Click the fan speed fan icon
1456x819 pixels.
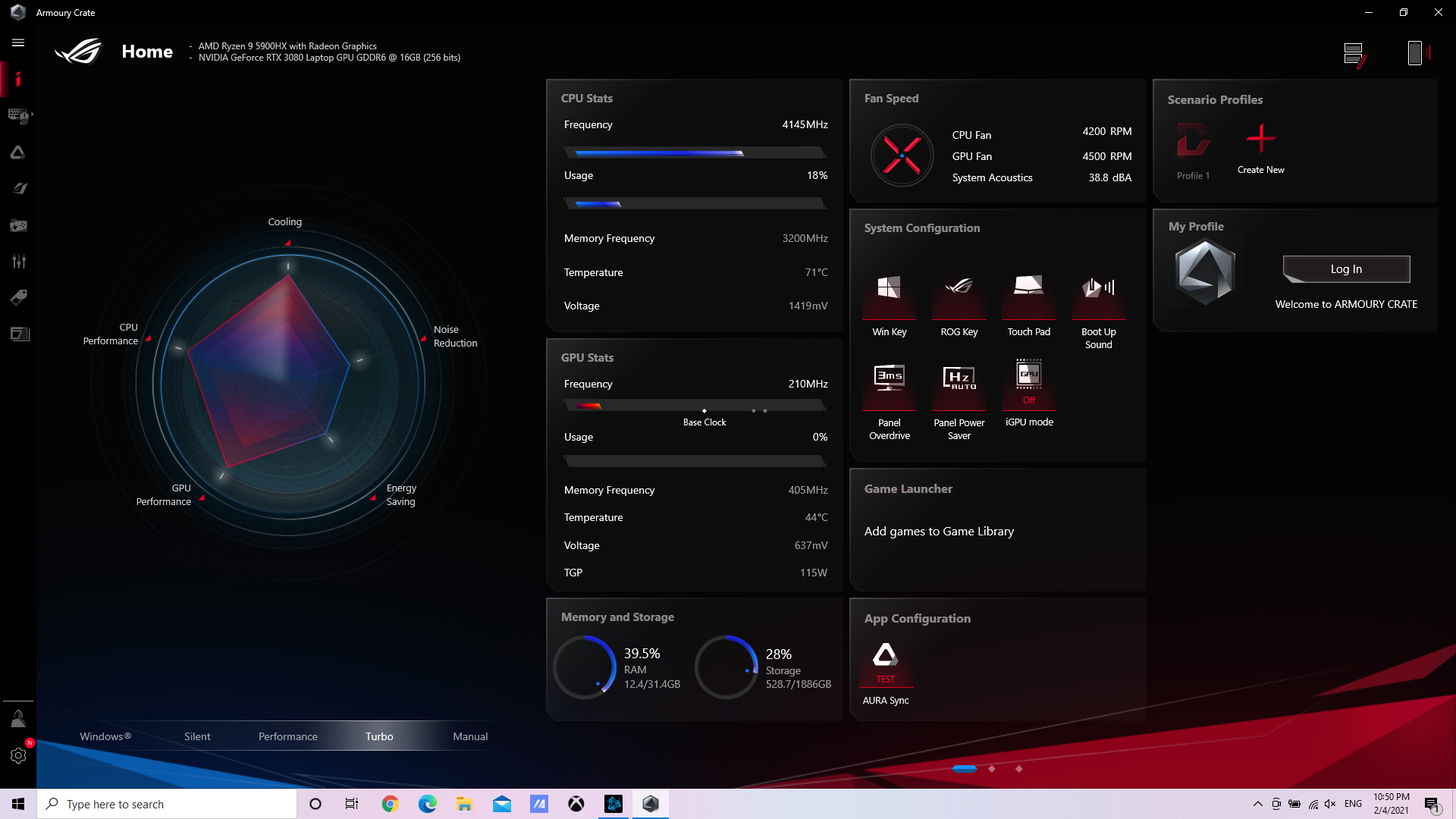[902, 155]
